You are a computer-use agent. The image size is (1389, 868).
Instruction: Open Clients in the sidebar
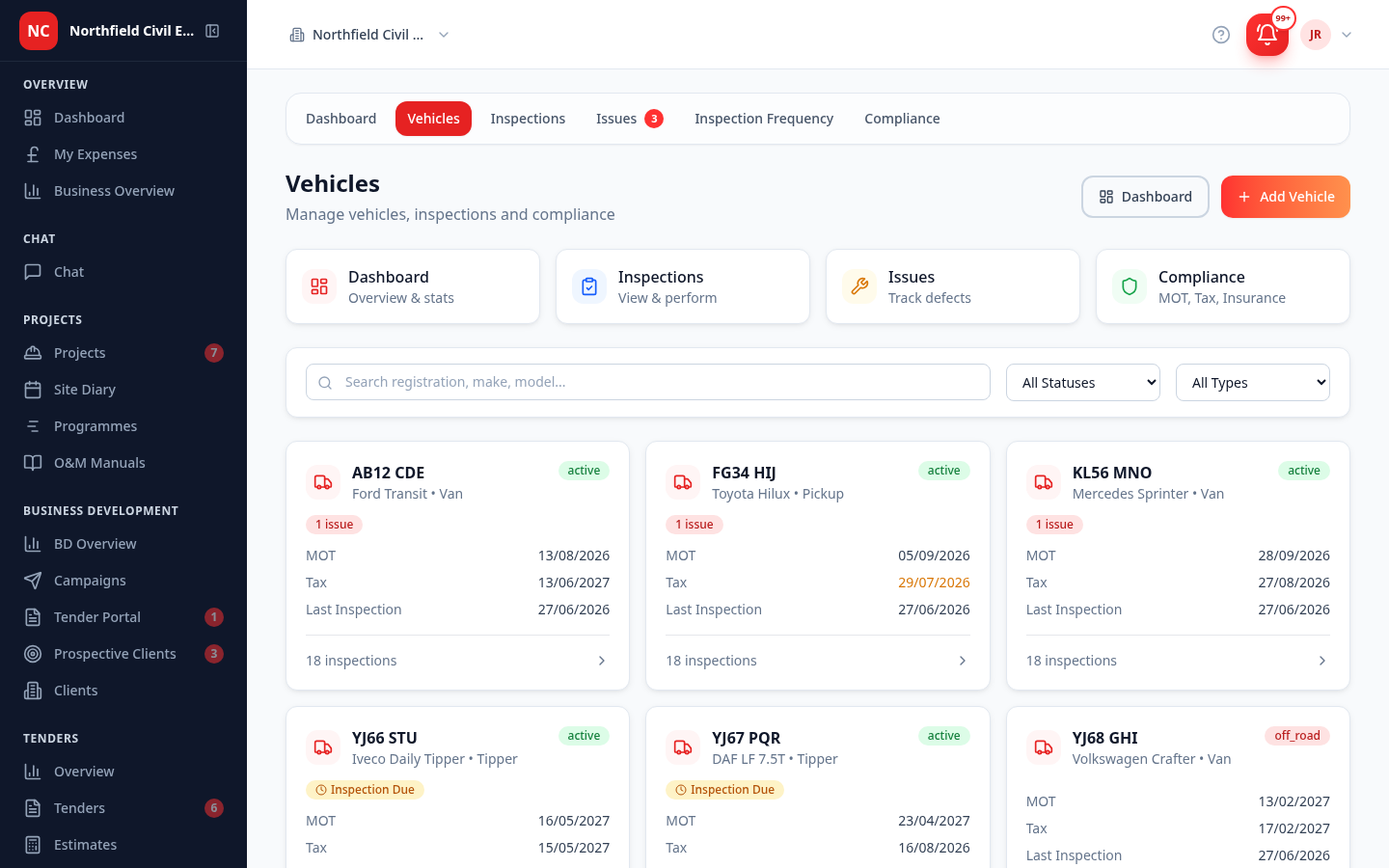[x=123, y=691]
